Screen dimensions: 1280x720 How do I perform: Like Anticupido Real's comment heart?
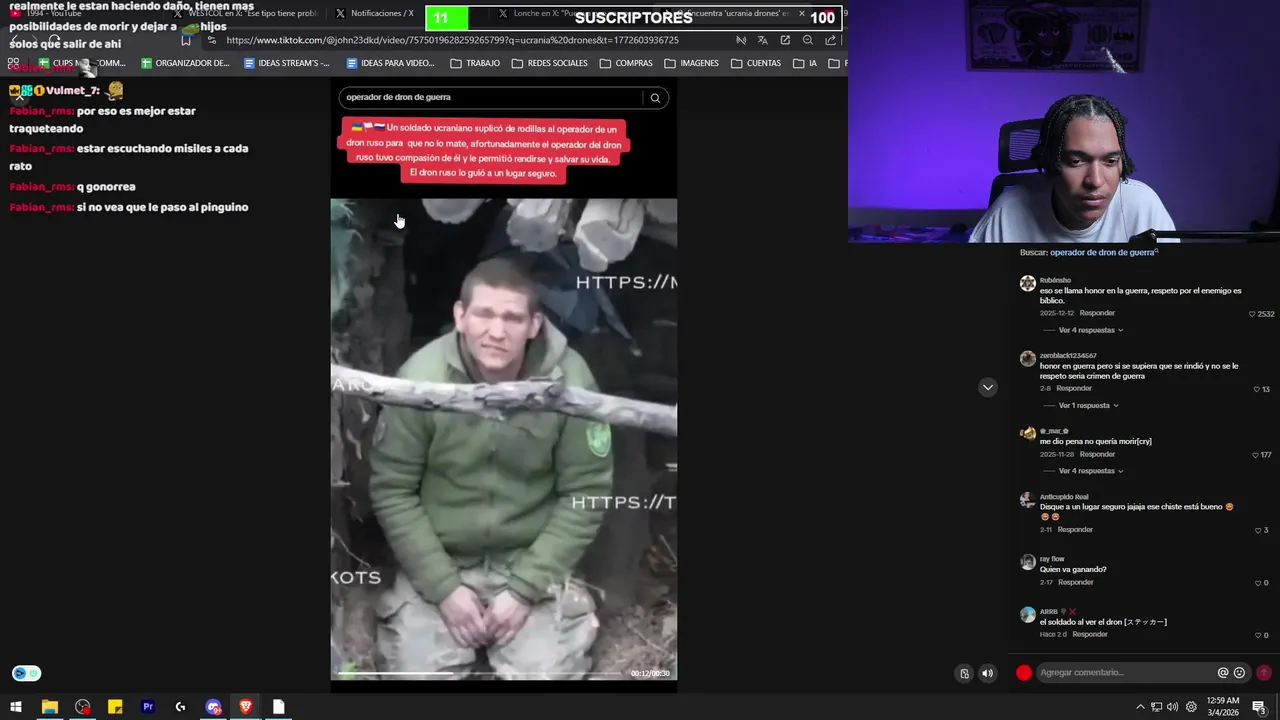(x=1258, y=530)
